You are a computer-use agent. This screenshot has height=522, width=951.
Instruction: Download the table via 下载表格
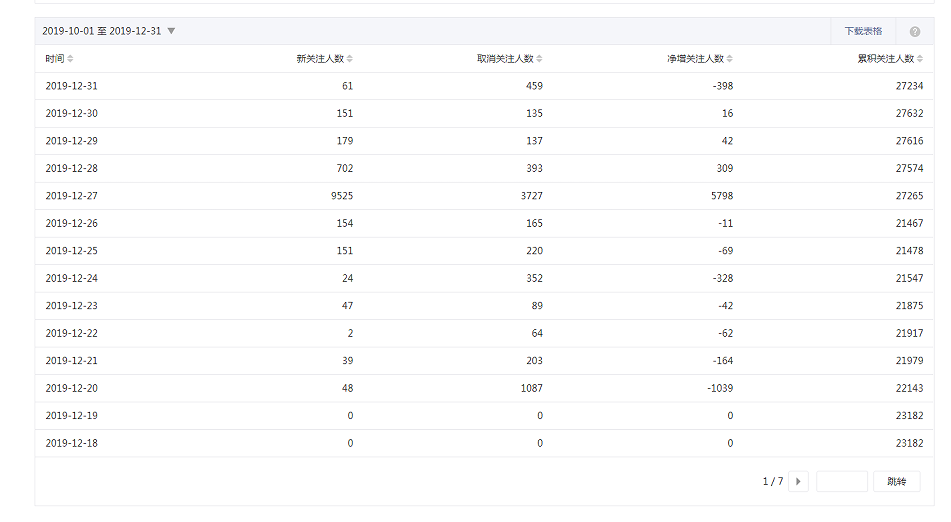(x=863, y=31)
